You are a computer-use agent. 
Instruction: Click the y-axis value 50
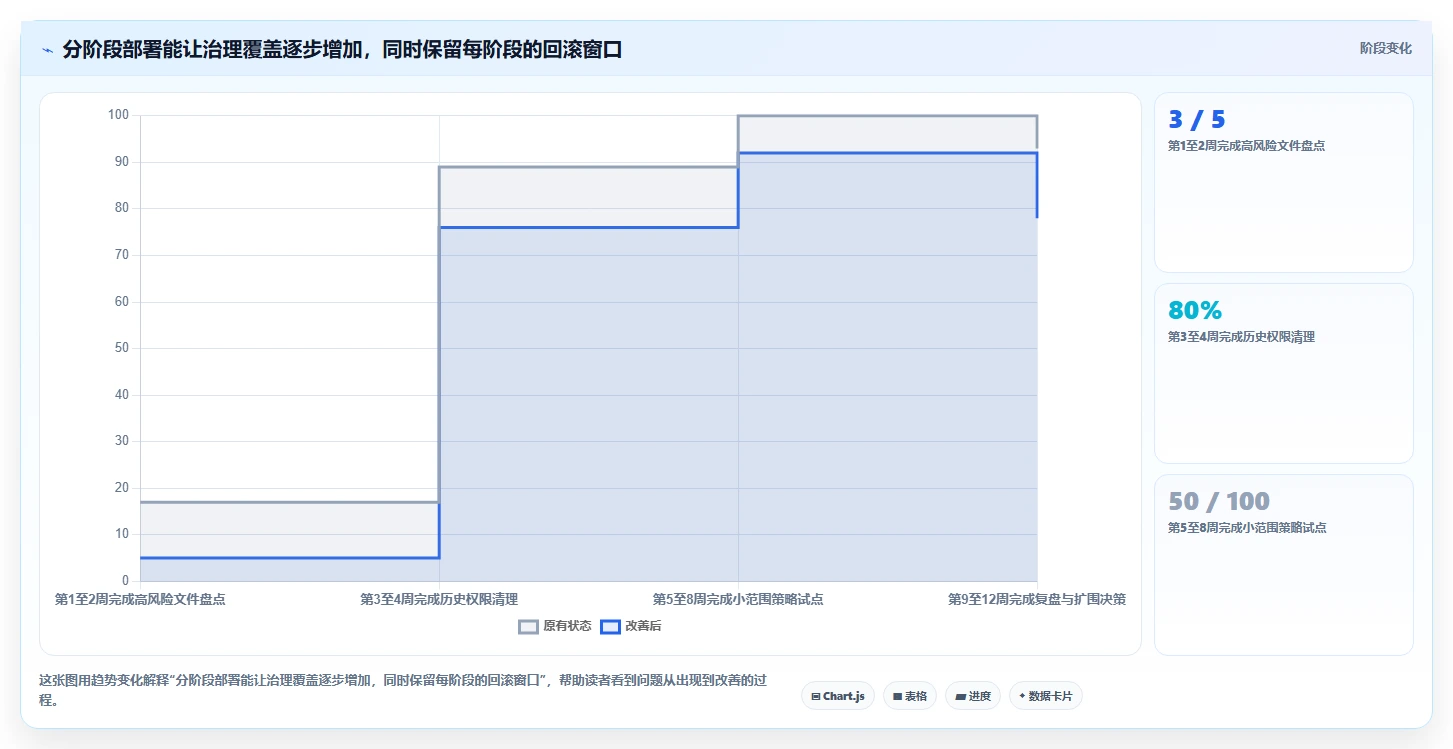click(122, 348)
